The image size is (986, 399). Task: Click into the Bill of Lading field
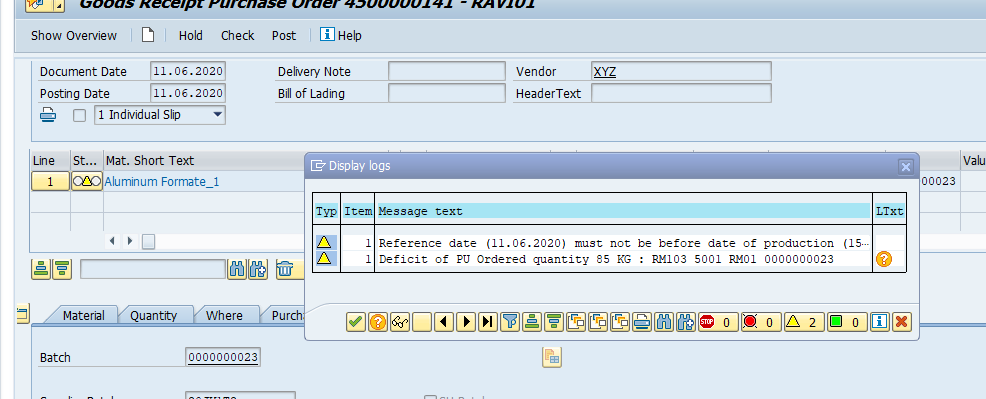tap(446, 93)
